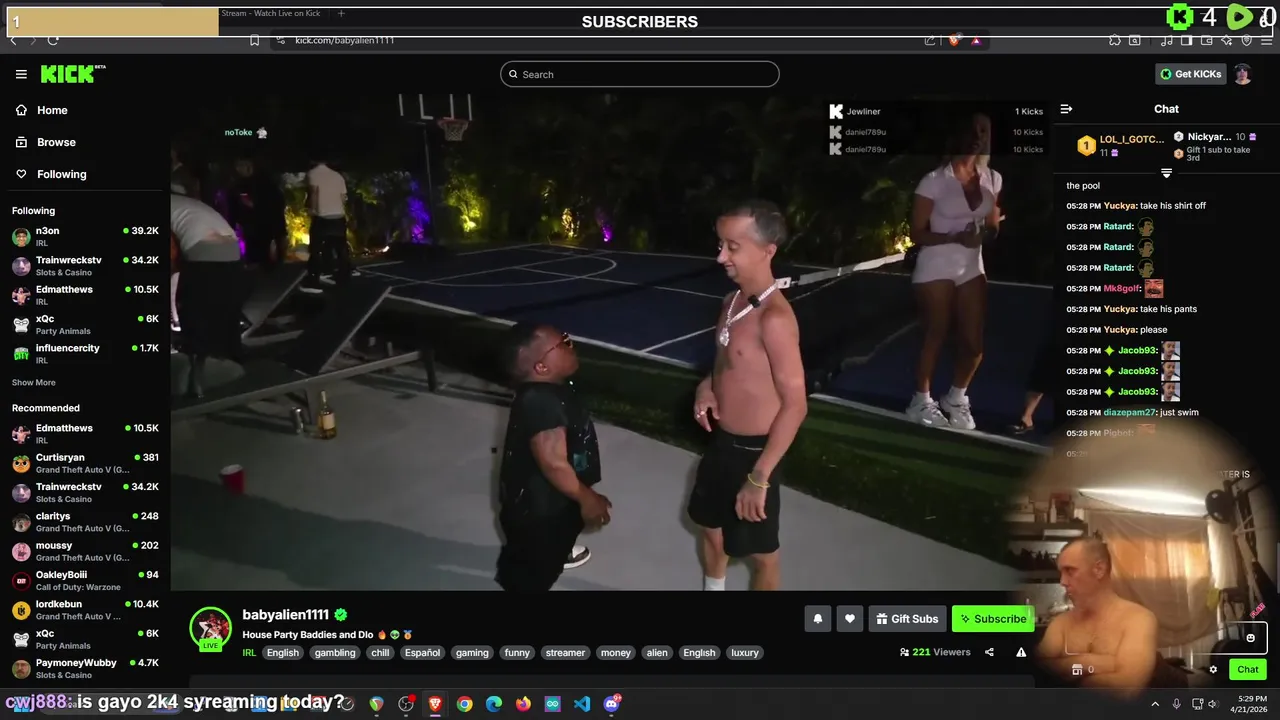Image resolution: width=1280 pixels, height=720 pixels.
Task: Open Google Chrome from taskbar
Action: (464, 704)
